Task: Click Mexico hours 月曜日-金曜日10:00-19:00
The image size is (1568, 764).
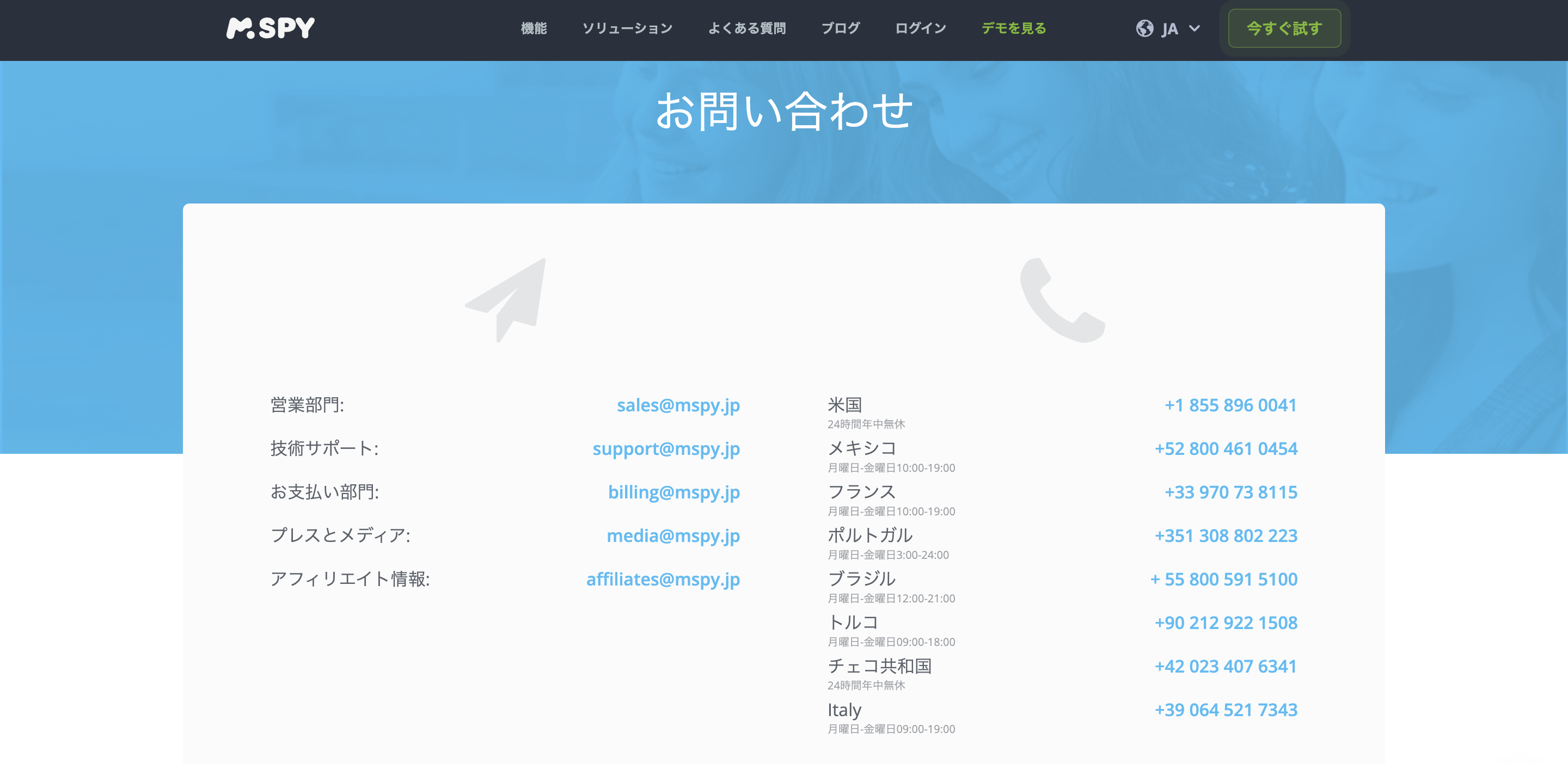Action: tap(891, 468)
